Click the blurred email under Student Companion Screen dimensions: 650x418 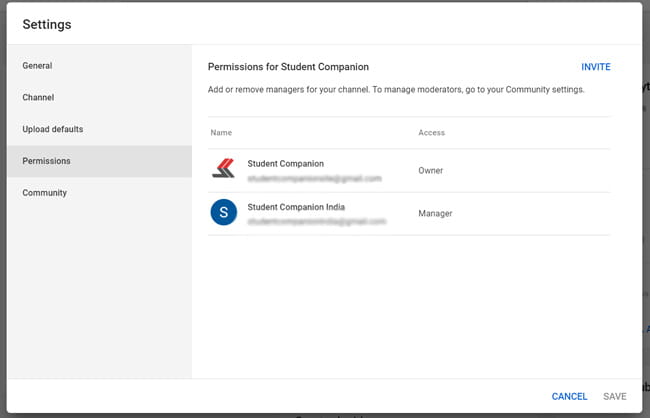coord(314,179)
